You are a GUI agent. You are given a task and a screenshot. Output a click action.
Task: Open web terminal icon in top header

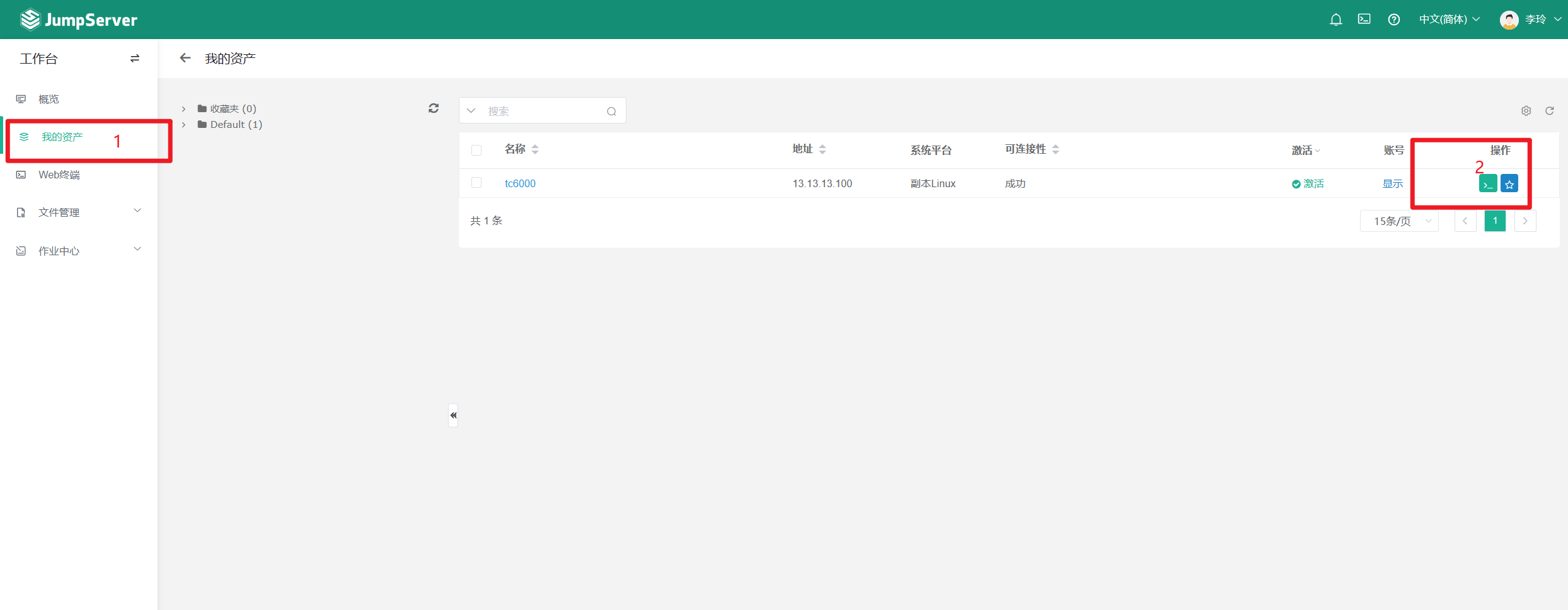[1364, 20]
